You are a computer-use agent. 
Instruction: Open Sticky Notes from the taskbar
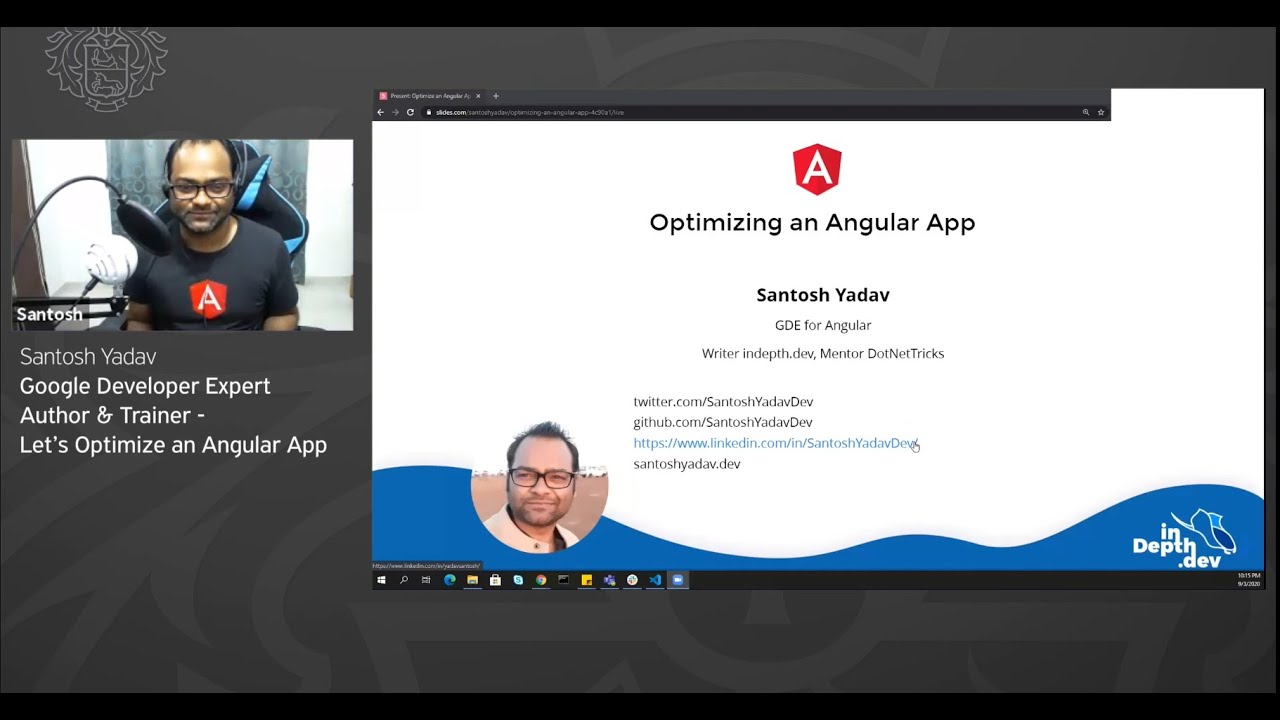click(x=587, y=580)
